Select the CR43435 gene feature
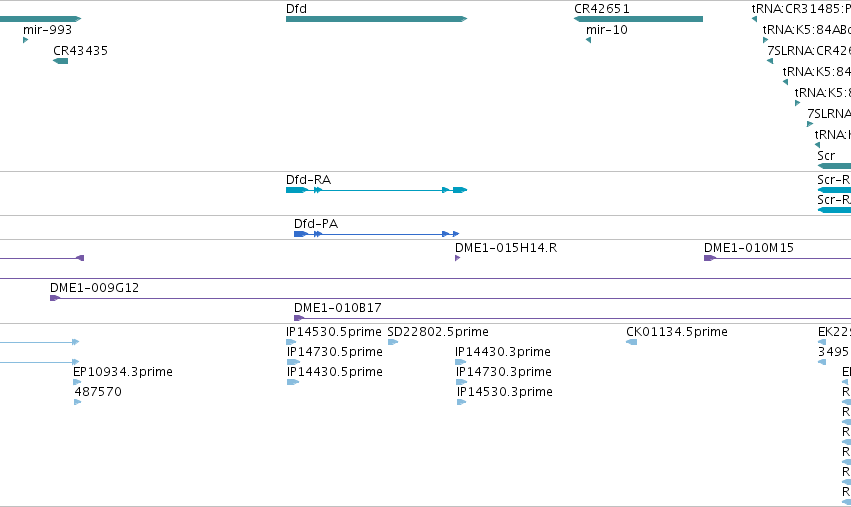The width and height of the screenshot is (851, 507). (60, 61)
